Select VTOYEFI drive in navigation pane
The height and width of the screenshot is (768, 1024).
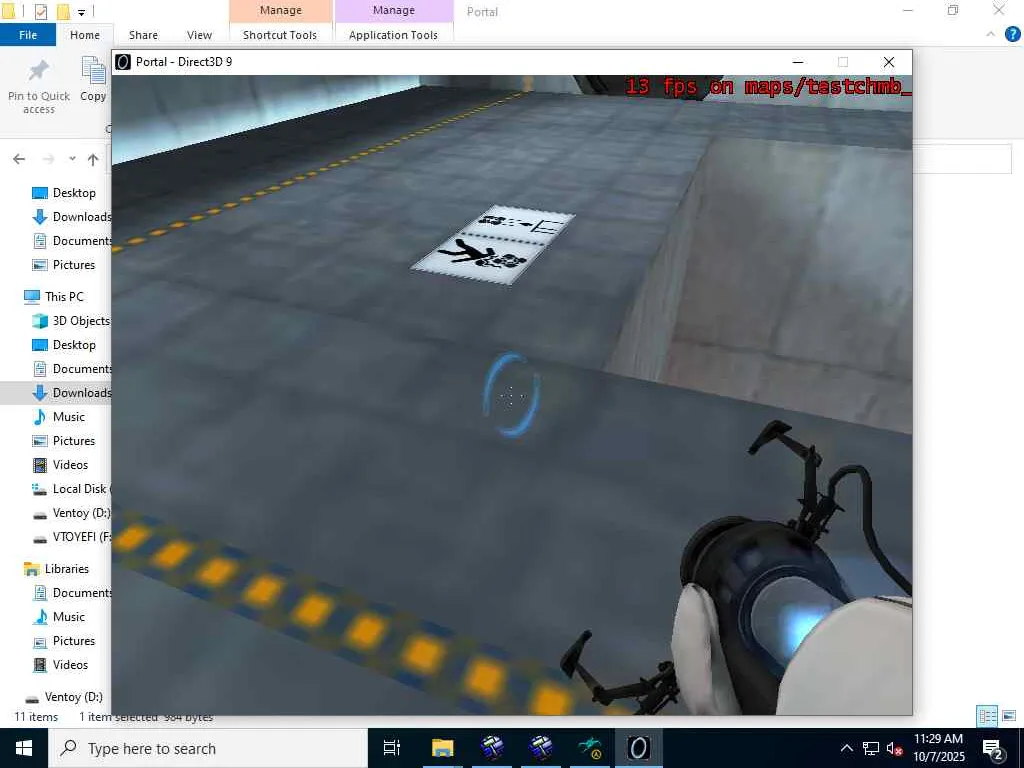[71, 537]
